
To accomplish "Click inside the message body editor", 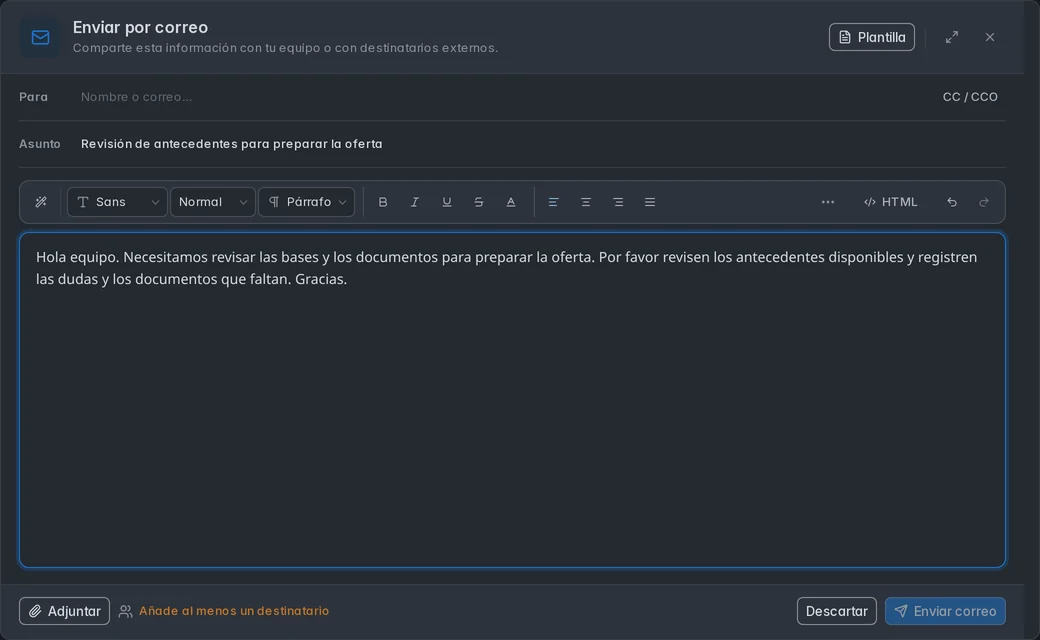I will (512, 400).
